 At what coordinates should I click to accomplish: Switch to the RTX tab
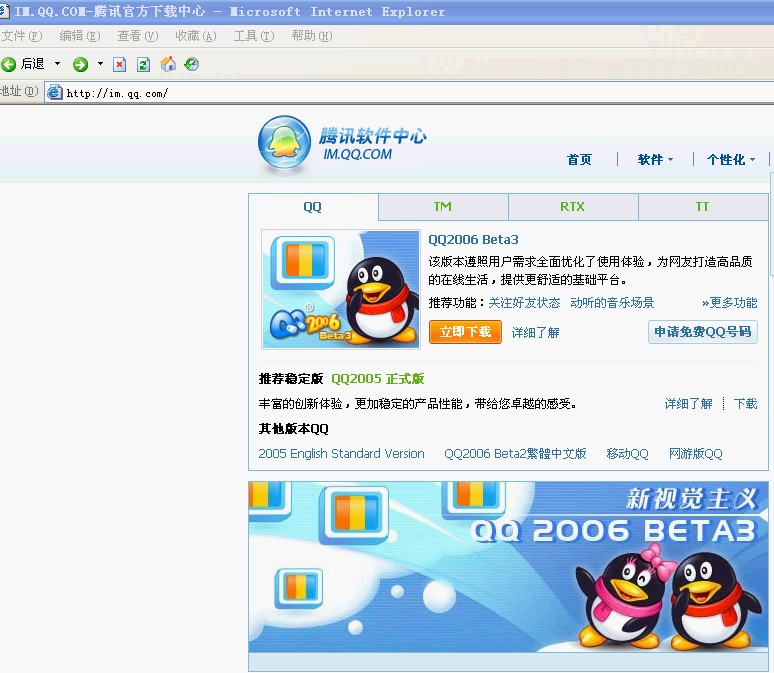(x=573, y=207)
